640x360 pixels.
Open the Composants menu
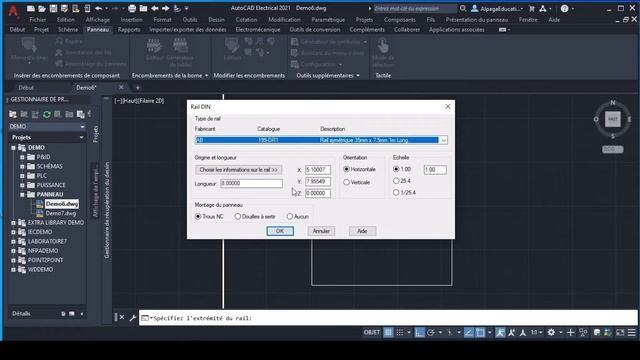[x=400, y=20]
